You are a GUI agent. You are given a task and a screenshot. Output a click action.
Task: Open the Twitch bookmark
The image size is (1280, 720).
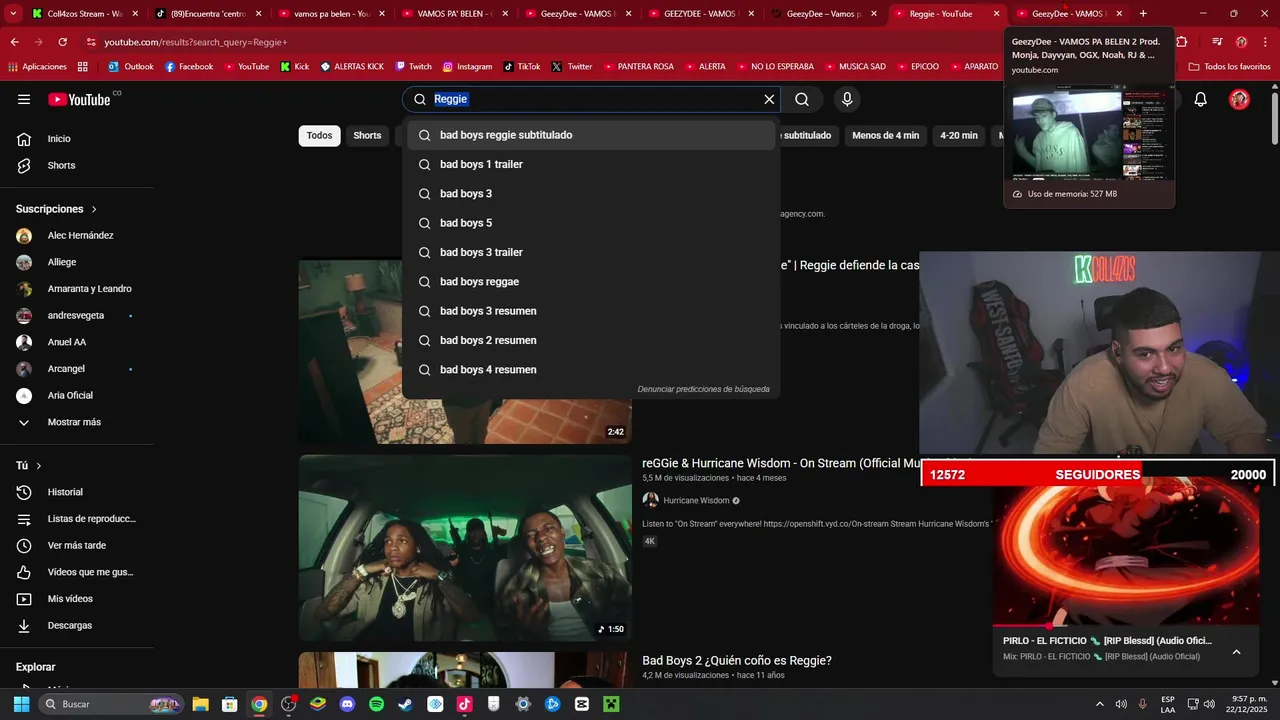pos(414,67)
